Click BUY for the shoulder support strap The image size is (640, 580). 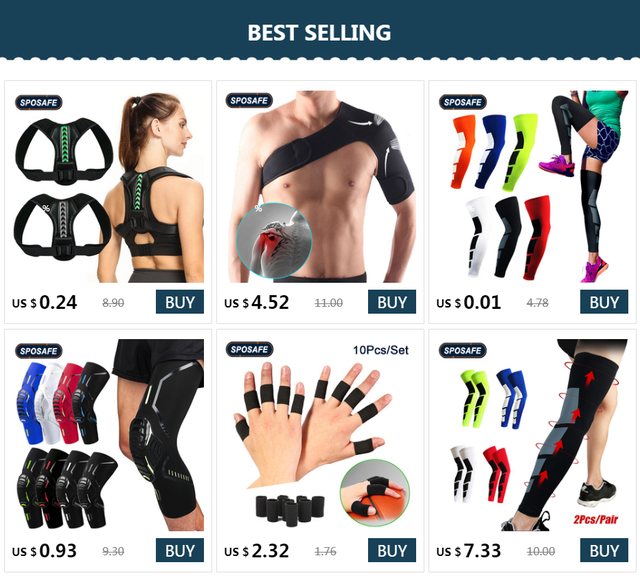pyautogui.click(x=392, y=302)
